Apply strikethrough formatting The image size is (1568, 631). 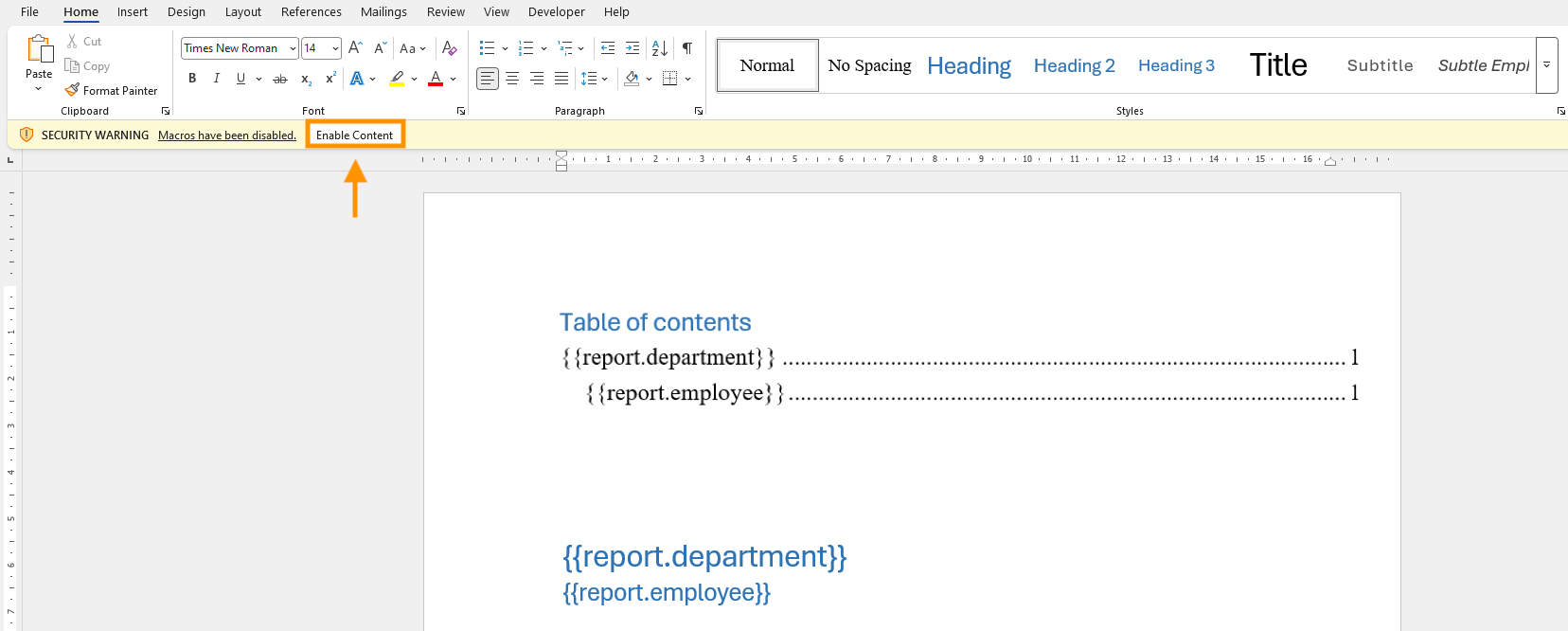pyautogui.click(x=280, y=79)
